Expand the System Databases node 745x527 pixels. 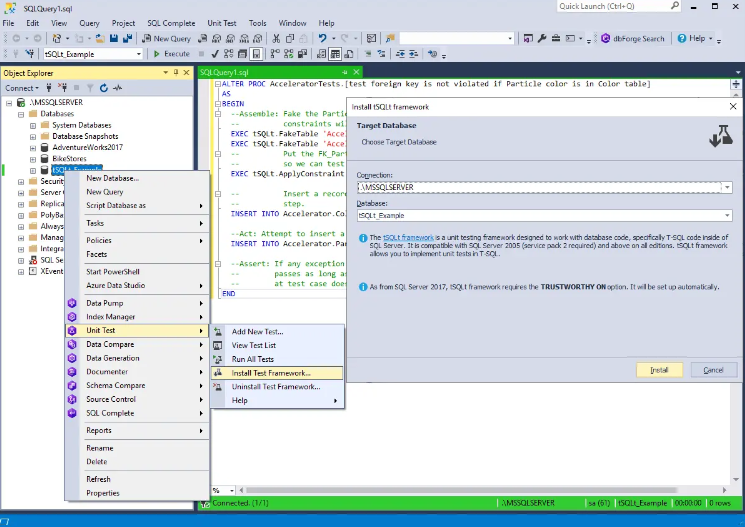click(x=33, y=125)
